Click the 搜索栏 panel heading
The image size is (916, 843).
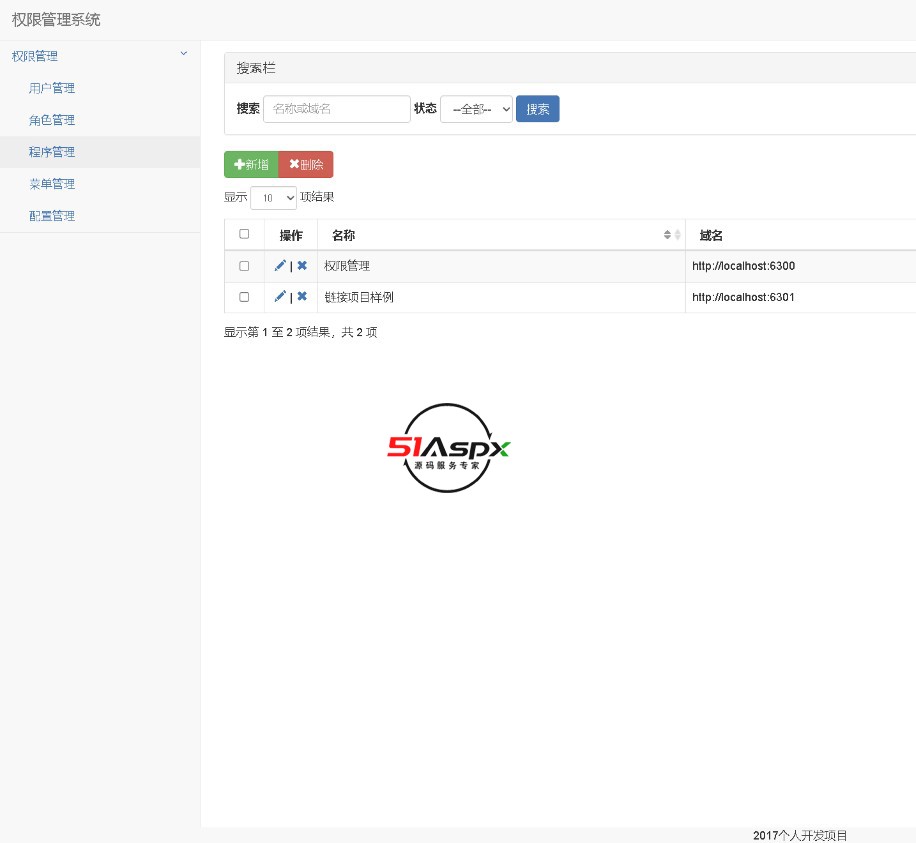point(256,68)
